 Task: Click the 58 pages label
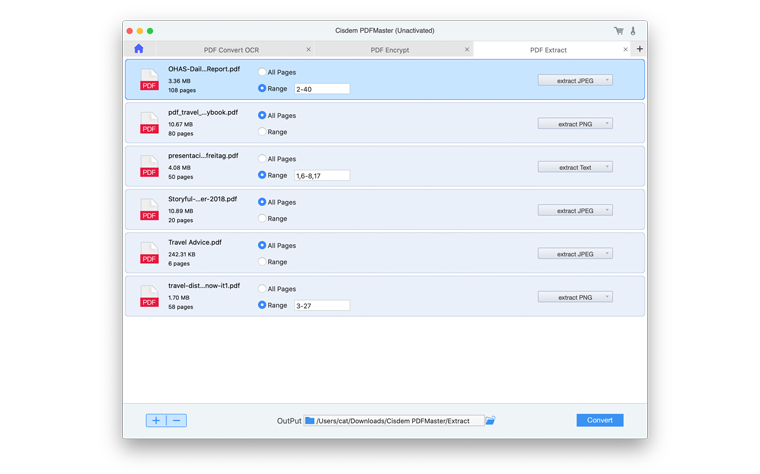(181, 307)
